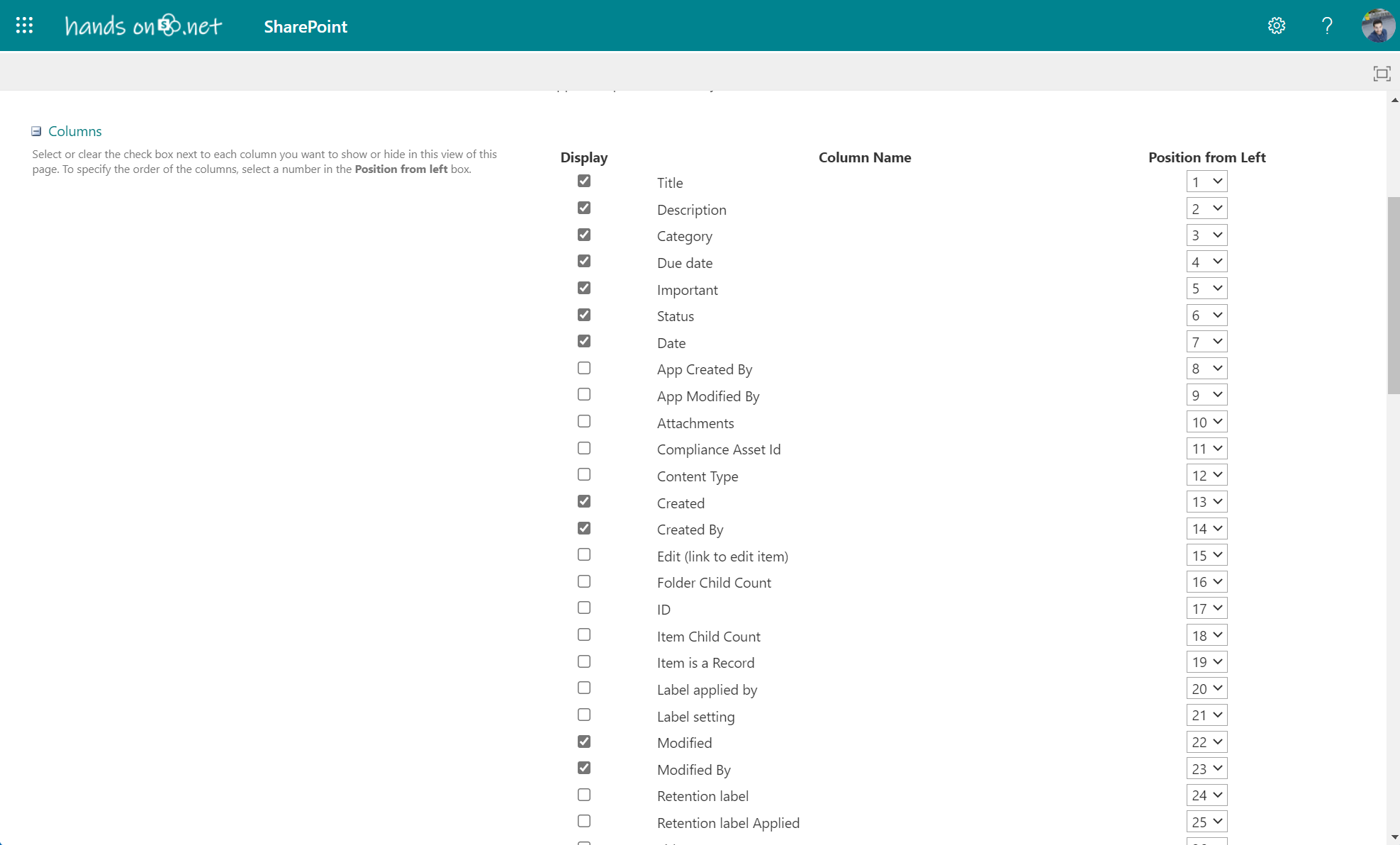1400x845 pixels.
Task: Open position dropdown for Status column
Action: [1206, 315]
